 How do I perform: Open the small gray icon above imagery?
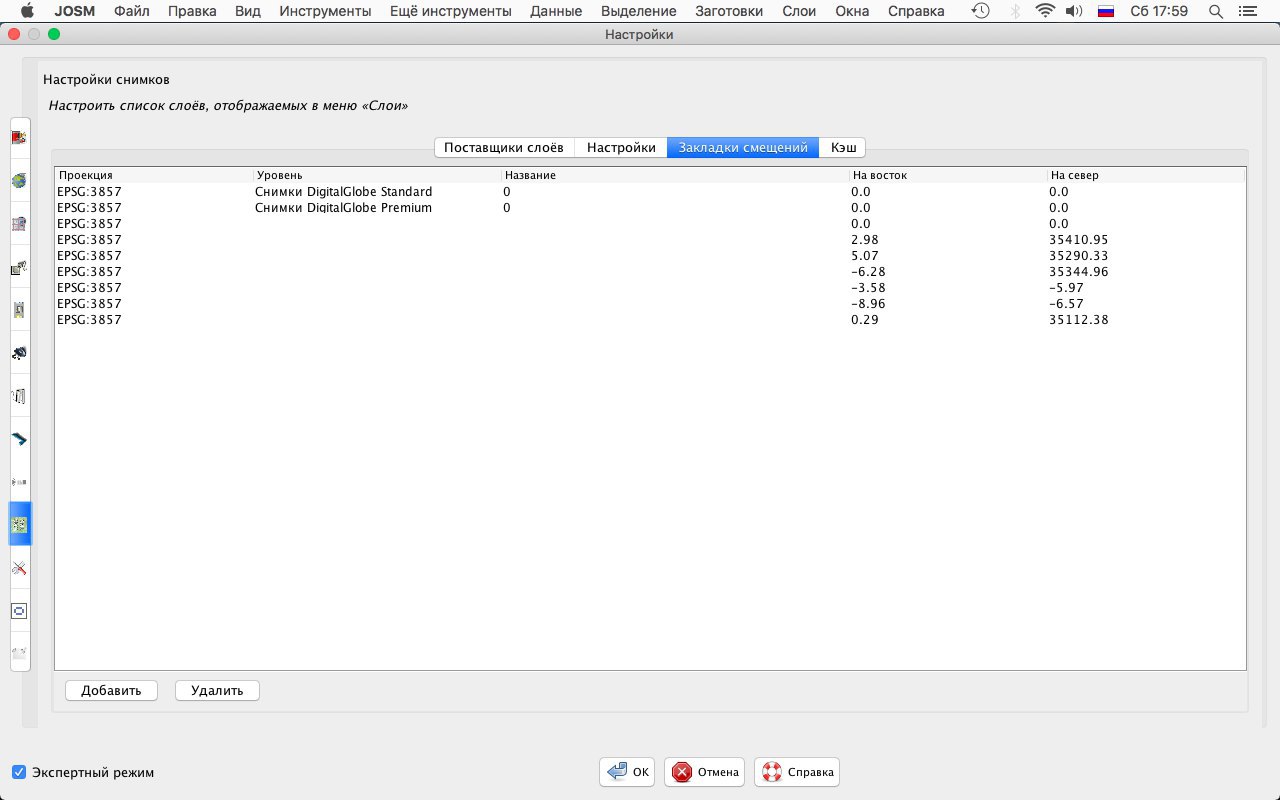[19, 482]
